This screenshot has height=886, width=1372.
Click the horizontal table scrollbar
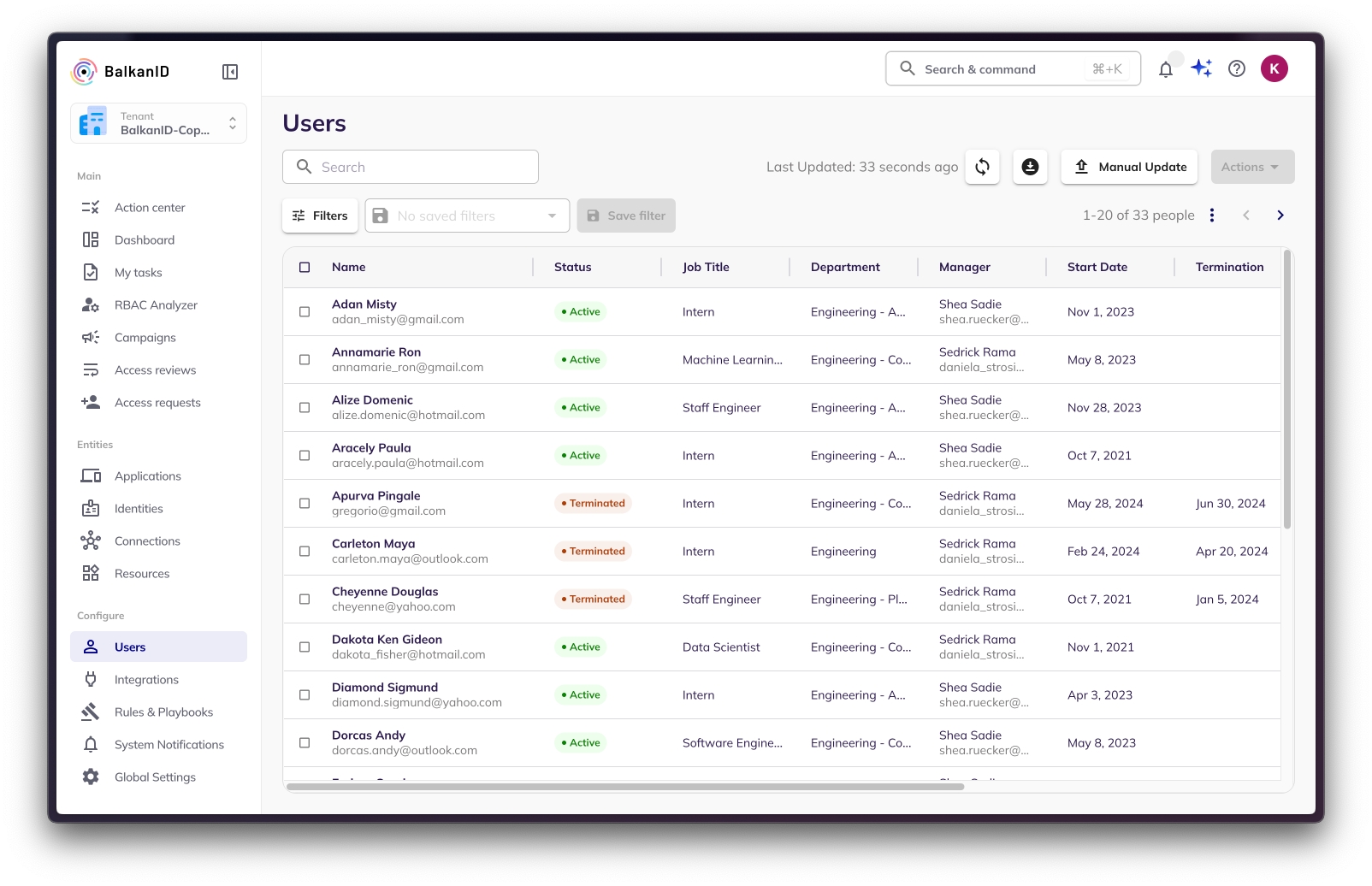[624, 787]
